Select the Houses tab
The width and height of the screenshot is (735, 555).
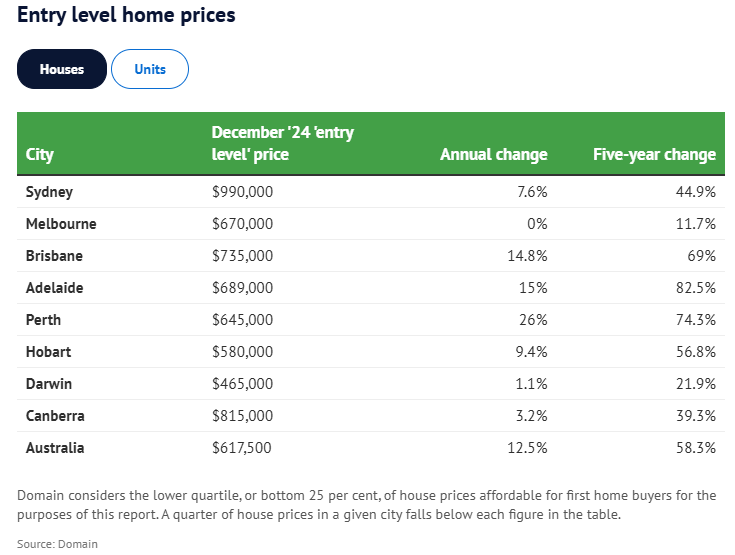click(62, 70)
